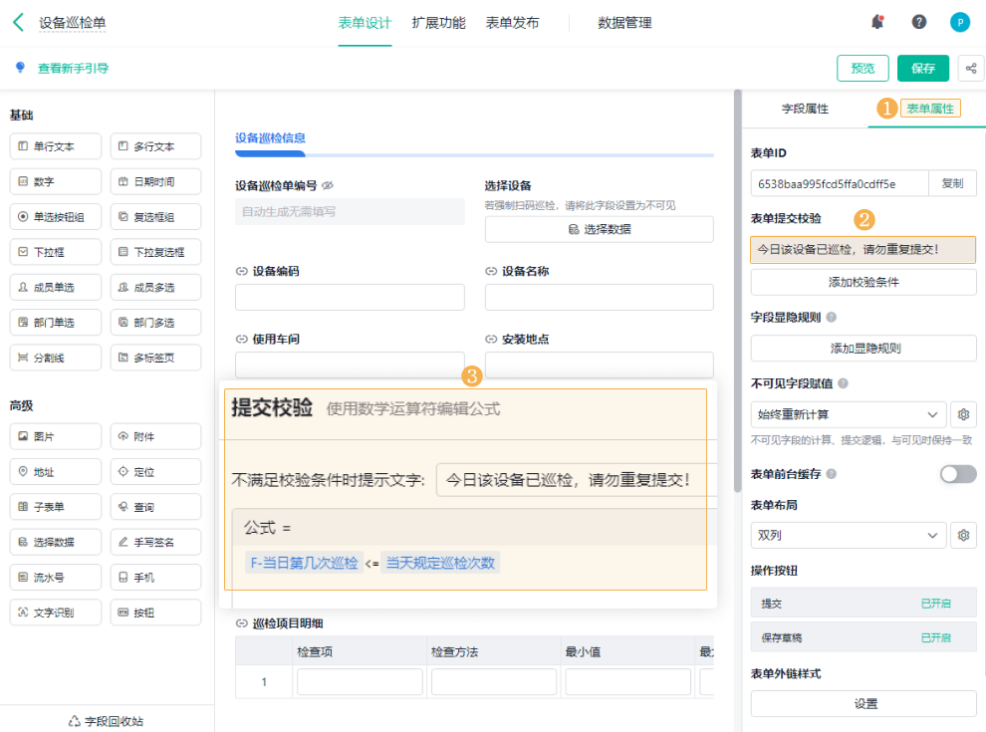
Task: Switch to the 字段属性 tab
Action: [804, 108]
